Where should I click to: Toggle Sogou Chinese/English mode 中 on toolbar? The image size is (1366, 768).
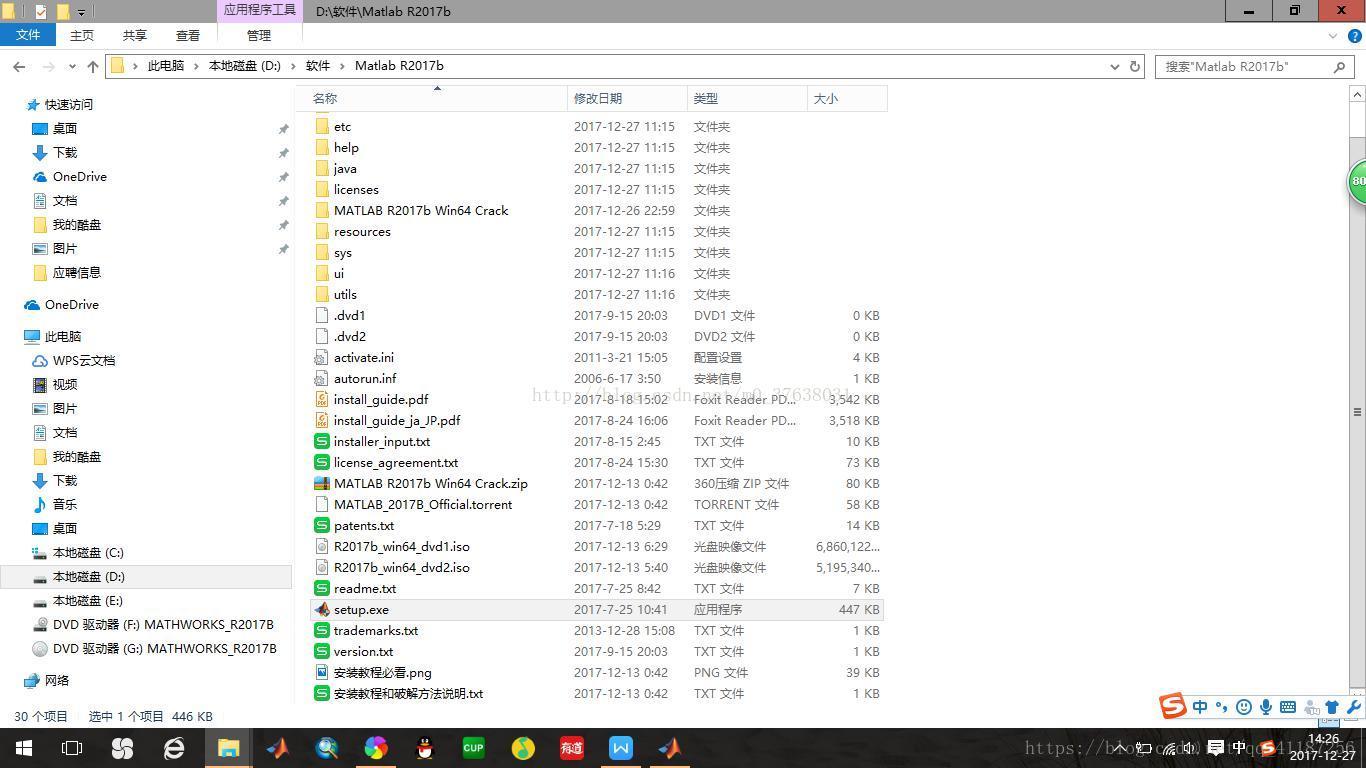click(1199, 707)
